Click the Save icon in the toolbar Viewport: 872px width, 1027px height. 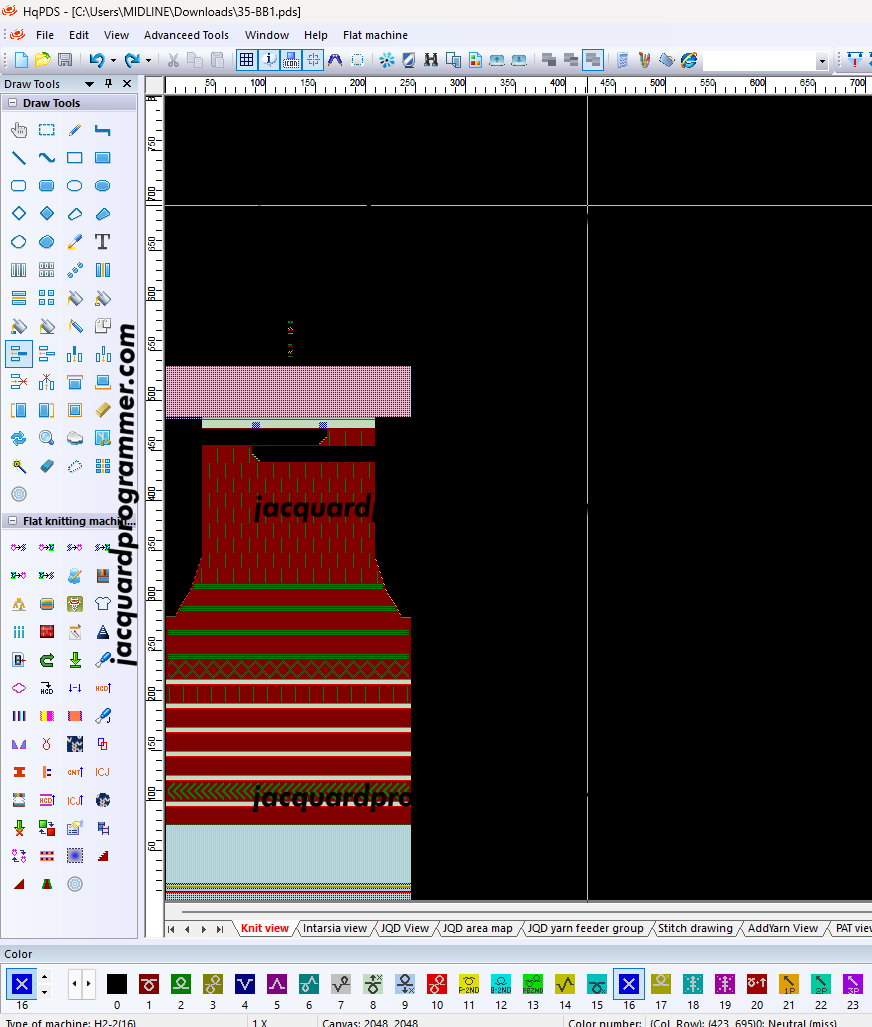65,60
